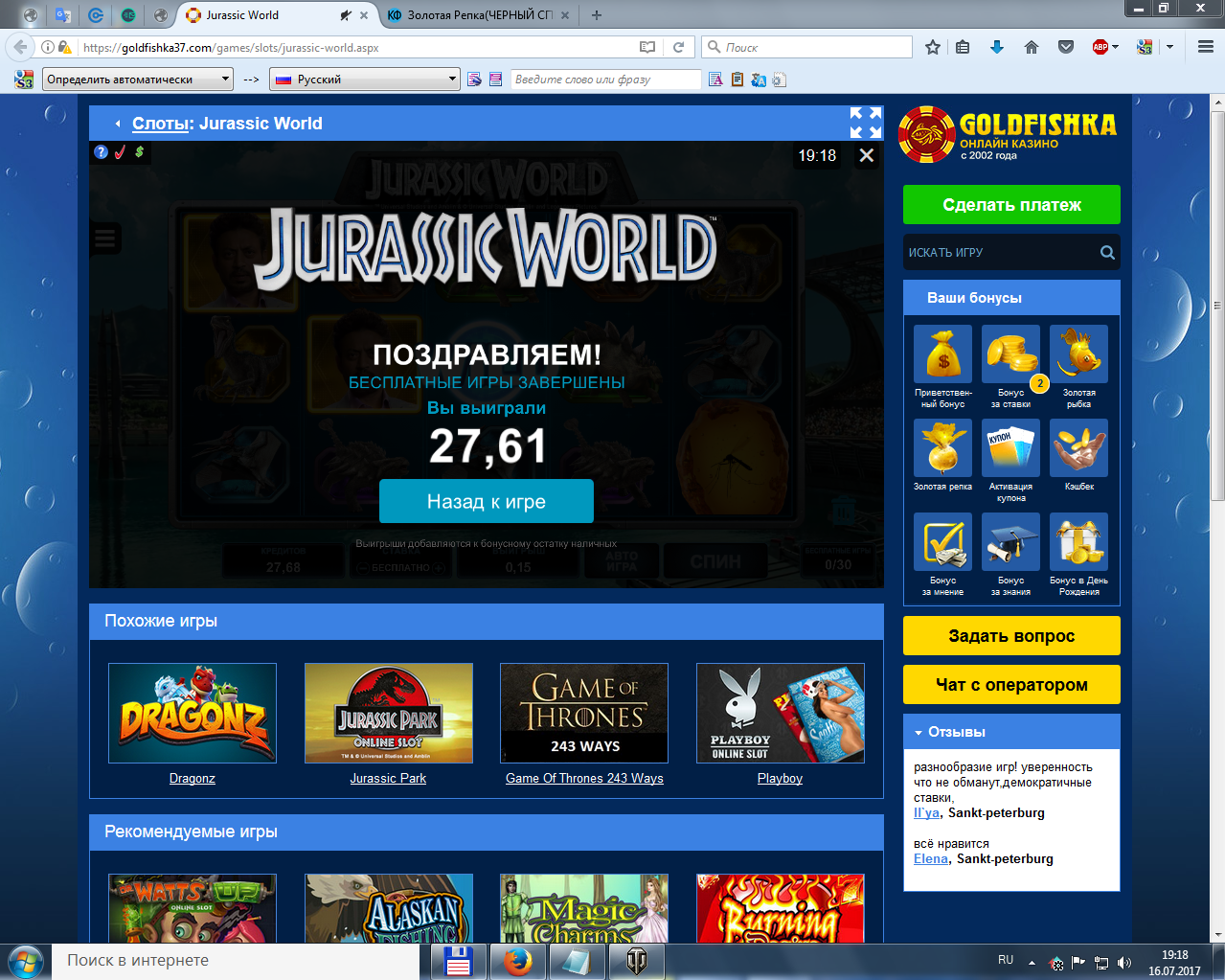
Task: Open the Золотая рыбка bonus icon
Action: [x=1078, y=354]
